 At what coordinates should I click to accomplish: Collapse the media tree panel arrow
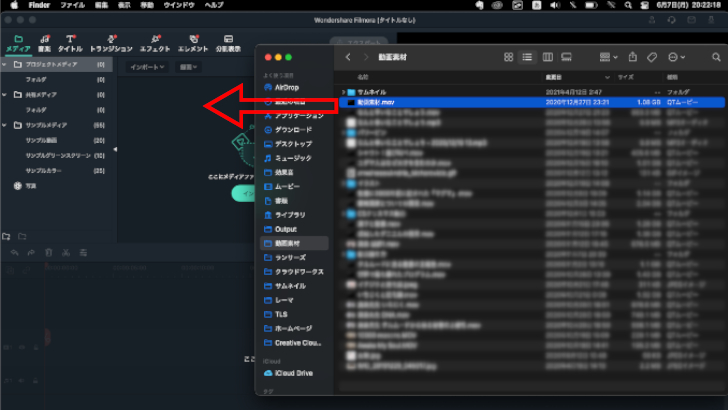[x=115, y=150]
